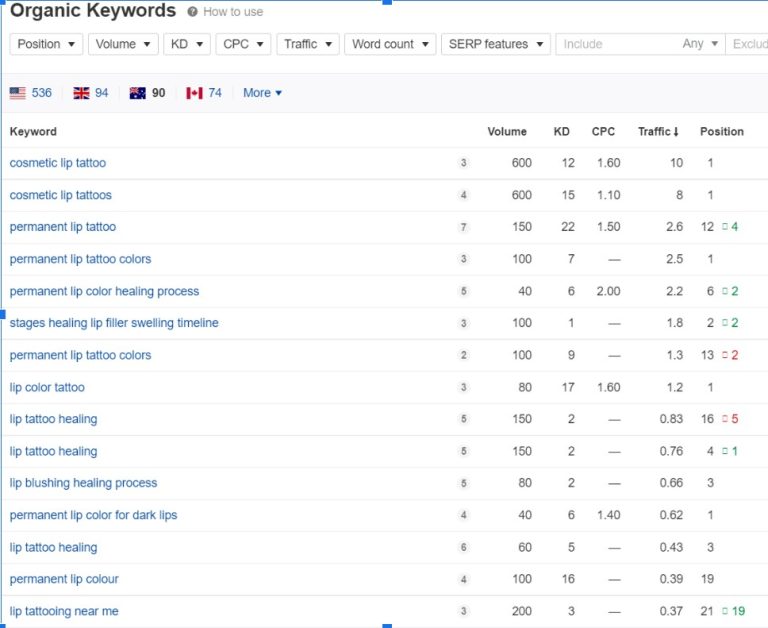The height and width of the screenshot is (628, 768).
Task: Open the Position filter dropdown
Action: (x=46, y=44)
